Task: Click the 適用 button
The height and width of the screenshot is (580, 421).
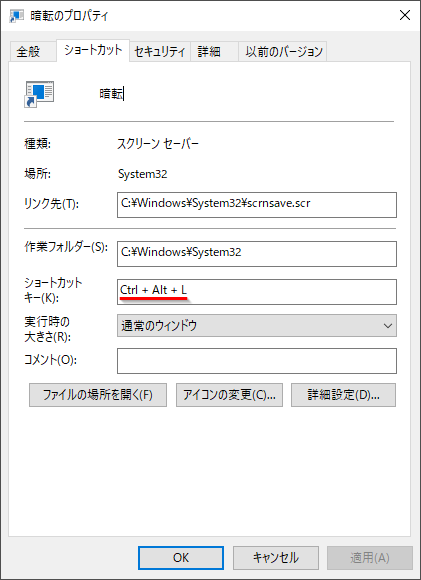Action: (x=370, y=558)
